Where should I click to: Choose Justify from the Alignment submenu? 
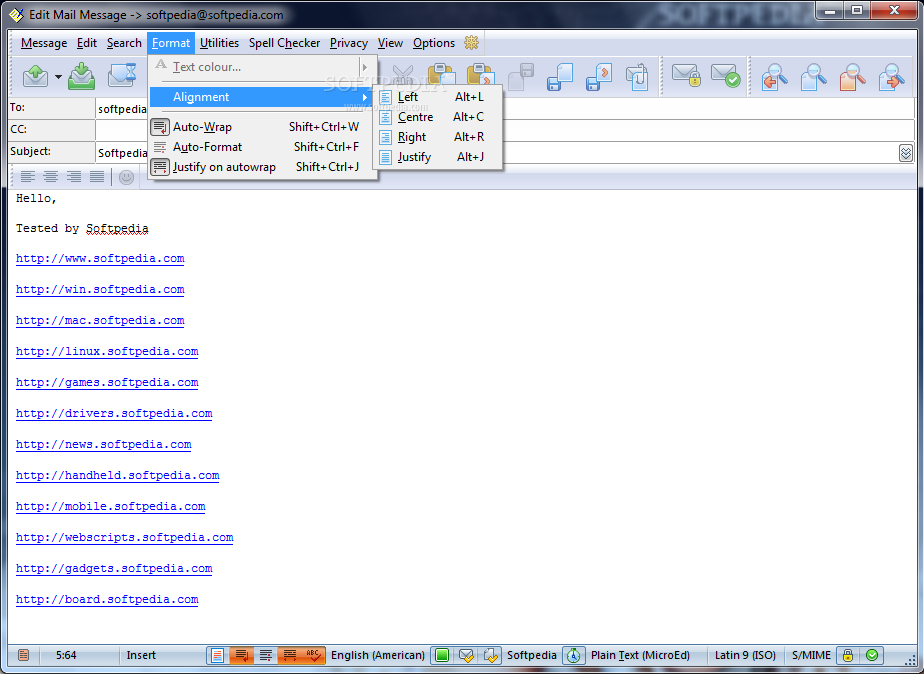[438, 157]
